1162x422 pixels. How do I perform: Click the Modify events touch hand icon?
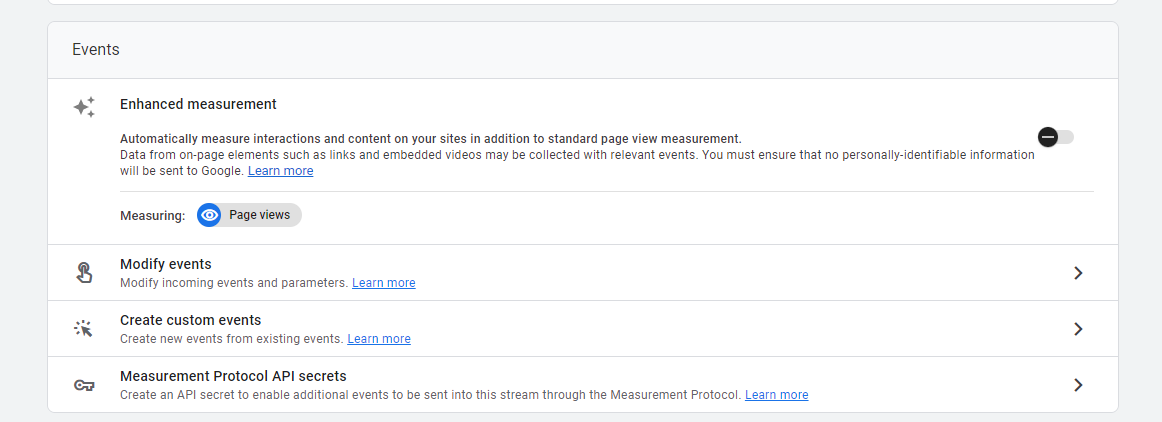[x=84, y=273]
